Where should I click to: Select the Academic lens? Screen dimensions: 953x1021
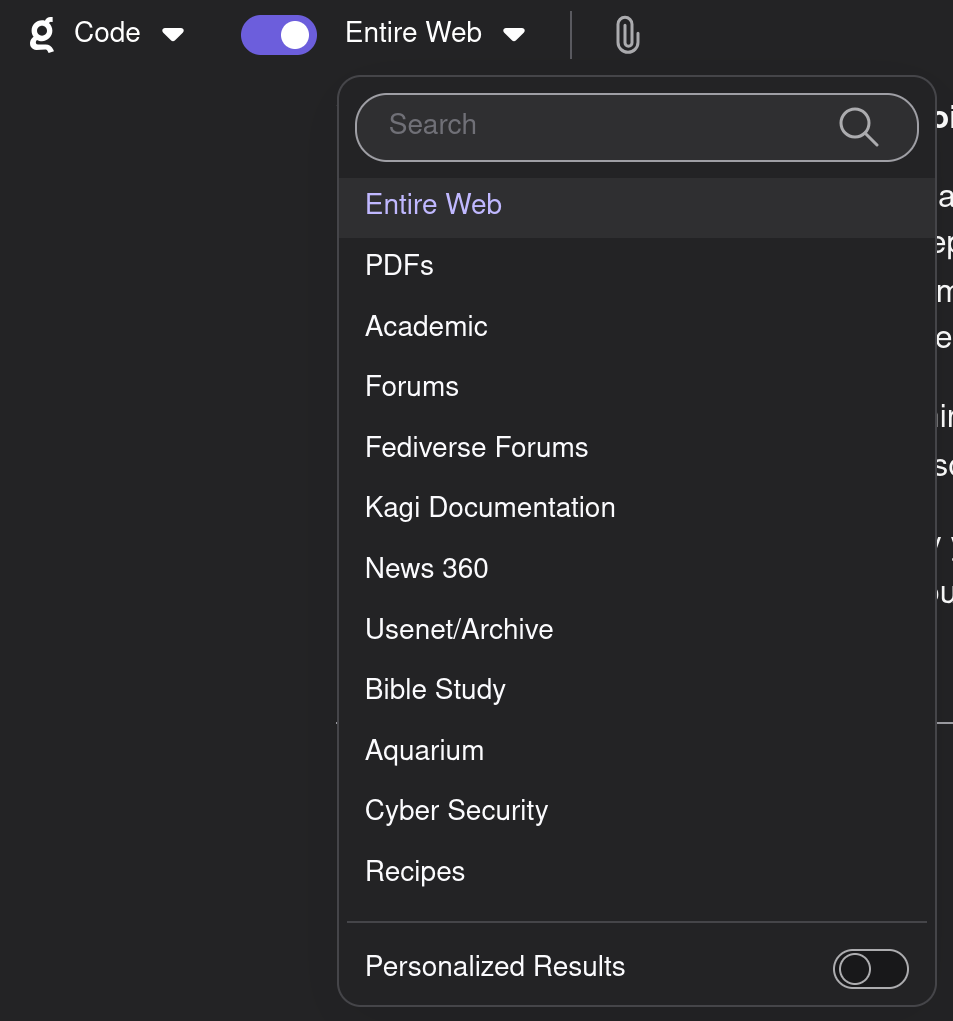click(x=426, y=326)
